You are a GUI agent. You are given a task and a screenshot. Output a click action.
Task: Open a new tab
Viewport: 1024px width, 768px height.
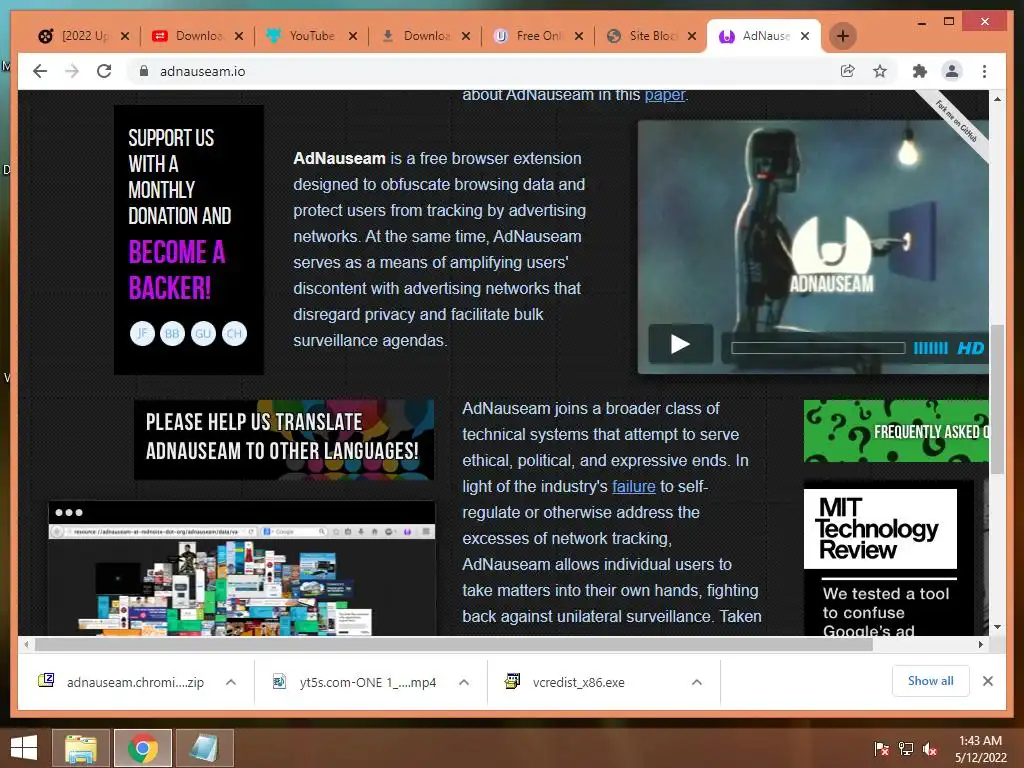(843, 36)
